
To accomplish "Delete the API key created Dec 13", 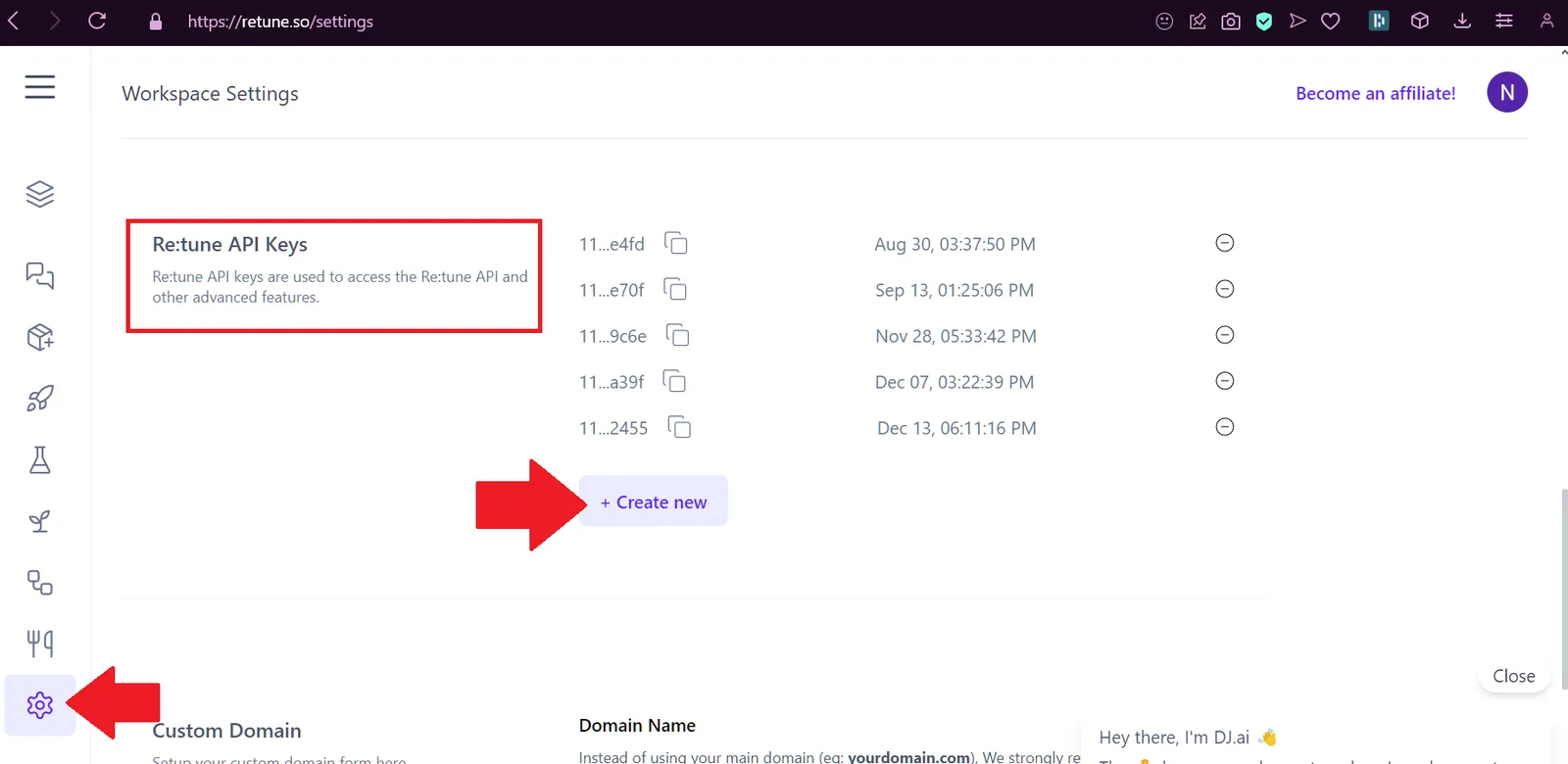I will point(1225,427).
